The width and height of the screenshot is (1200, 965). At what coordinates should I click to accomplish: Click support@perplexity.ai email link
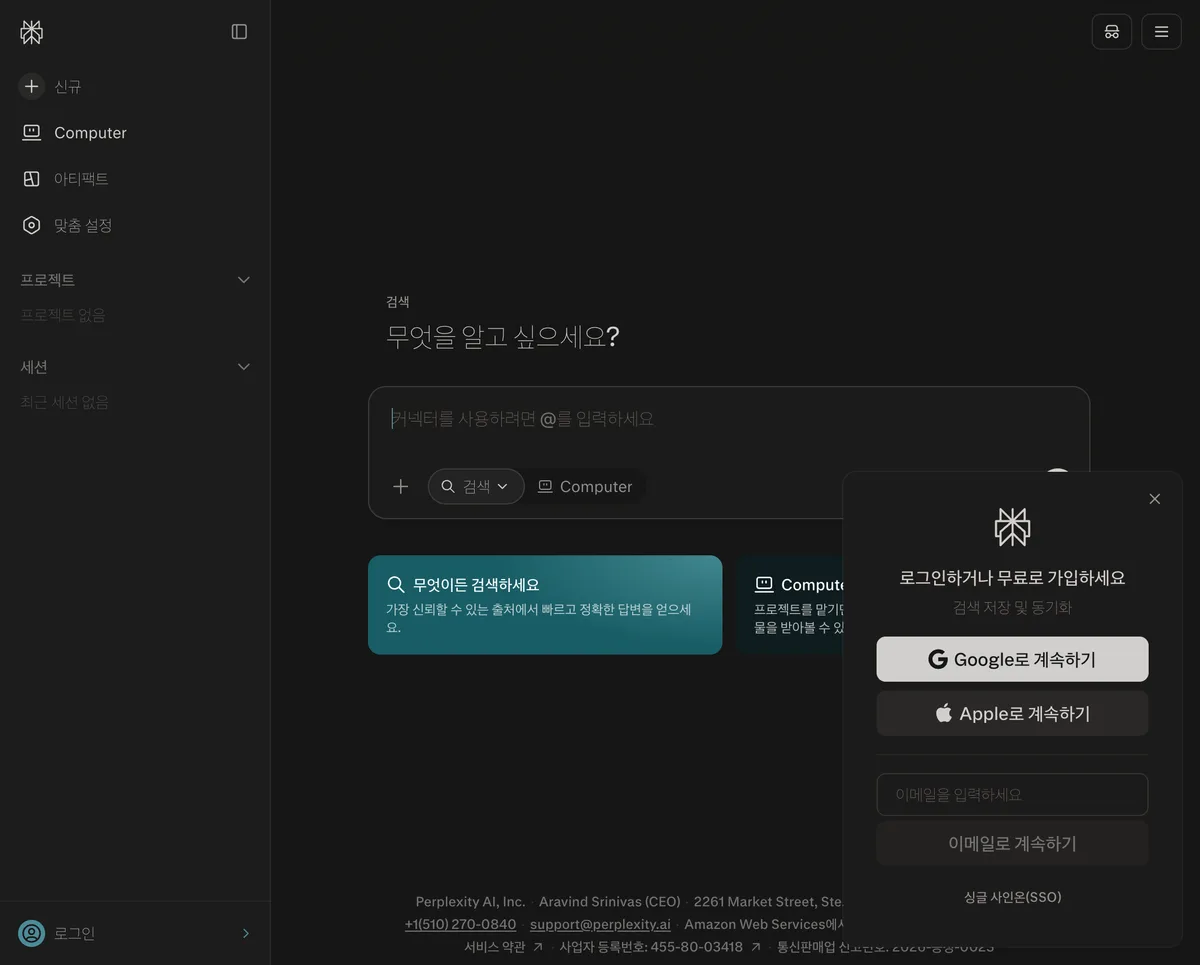(x=600, y=924)
